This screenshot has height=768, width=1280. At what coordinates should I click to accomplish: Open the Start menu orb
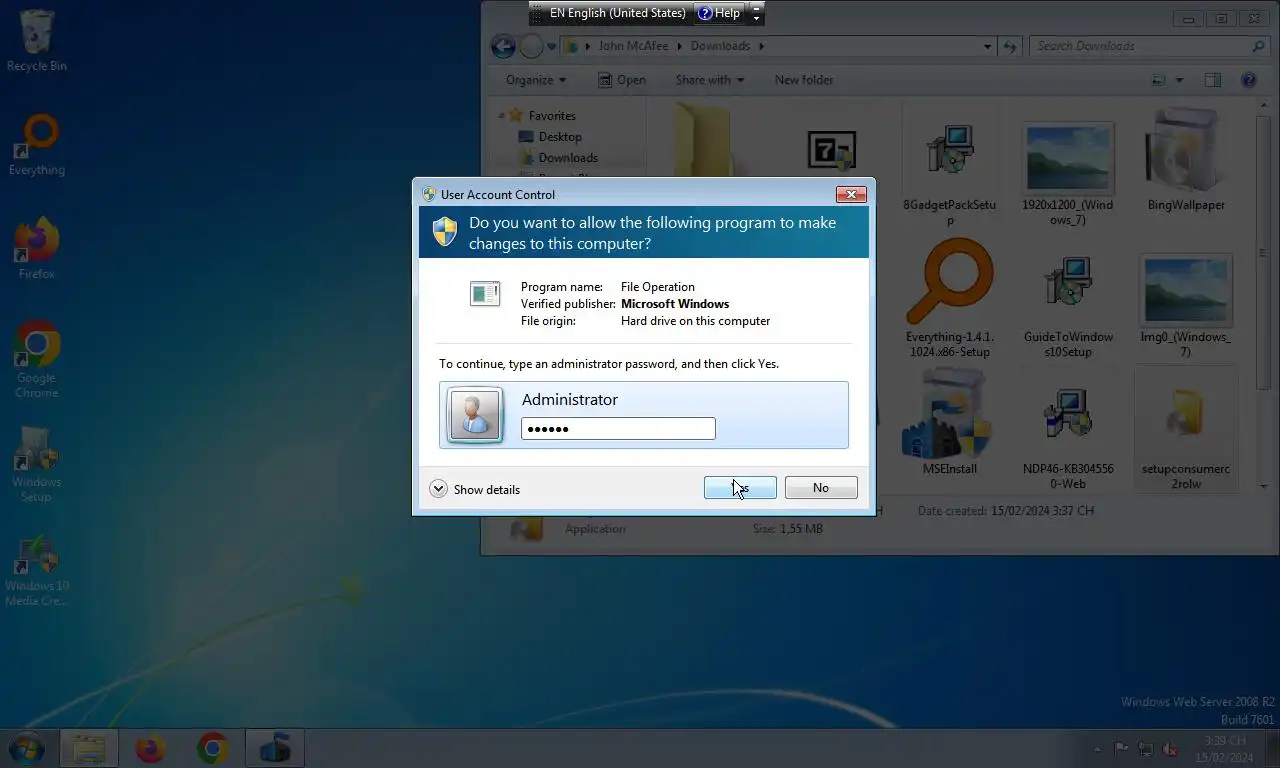[27, 748]
